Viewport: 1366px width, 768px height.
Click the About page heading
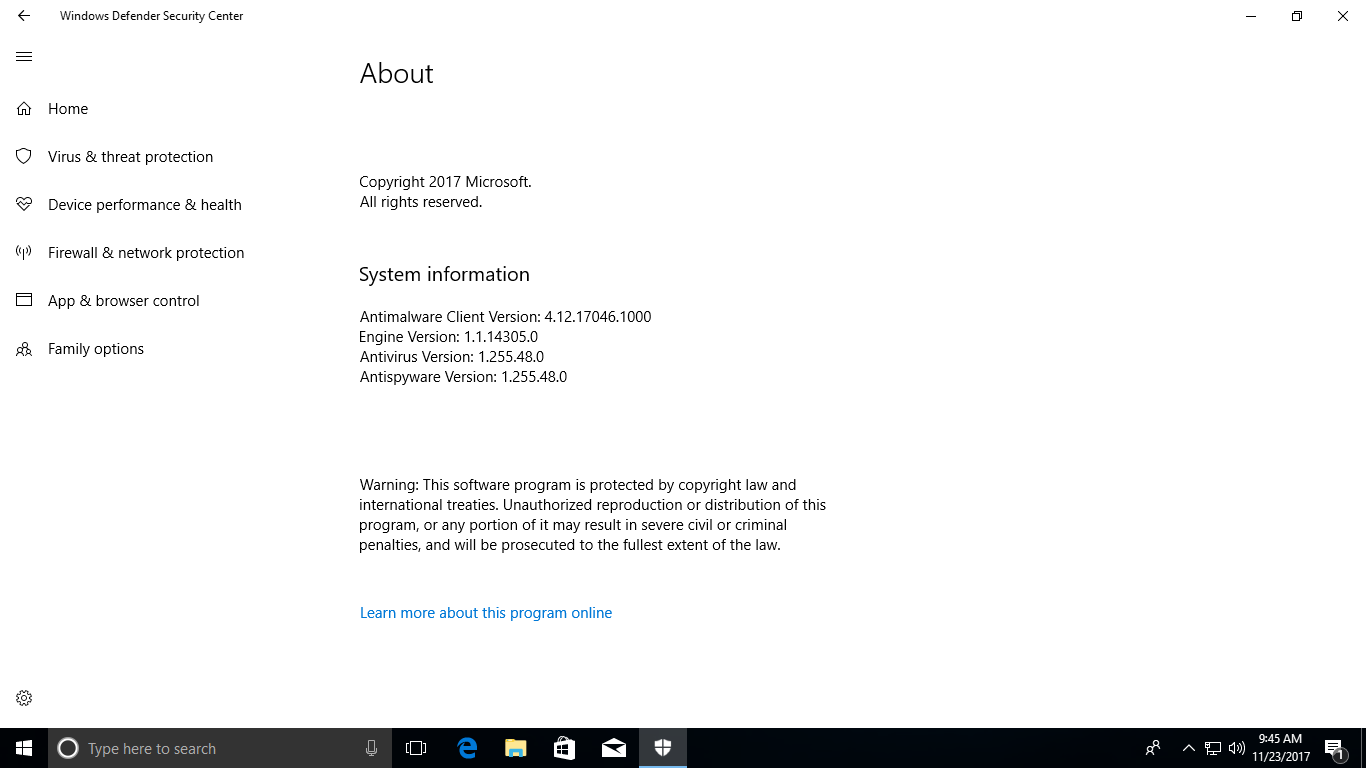click(x=397, y=74)
